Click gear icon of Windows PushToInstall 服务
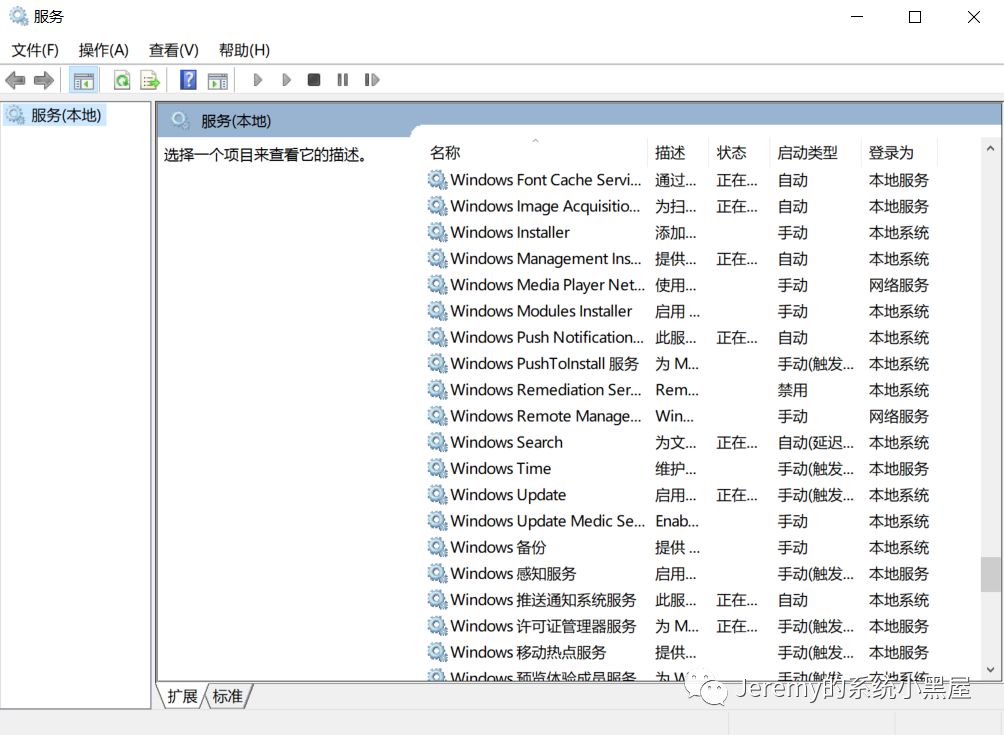Image resolution: width=1004 pixels, height=735 pixels. (x=437, y=363)
